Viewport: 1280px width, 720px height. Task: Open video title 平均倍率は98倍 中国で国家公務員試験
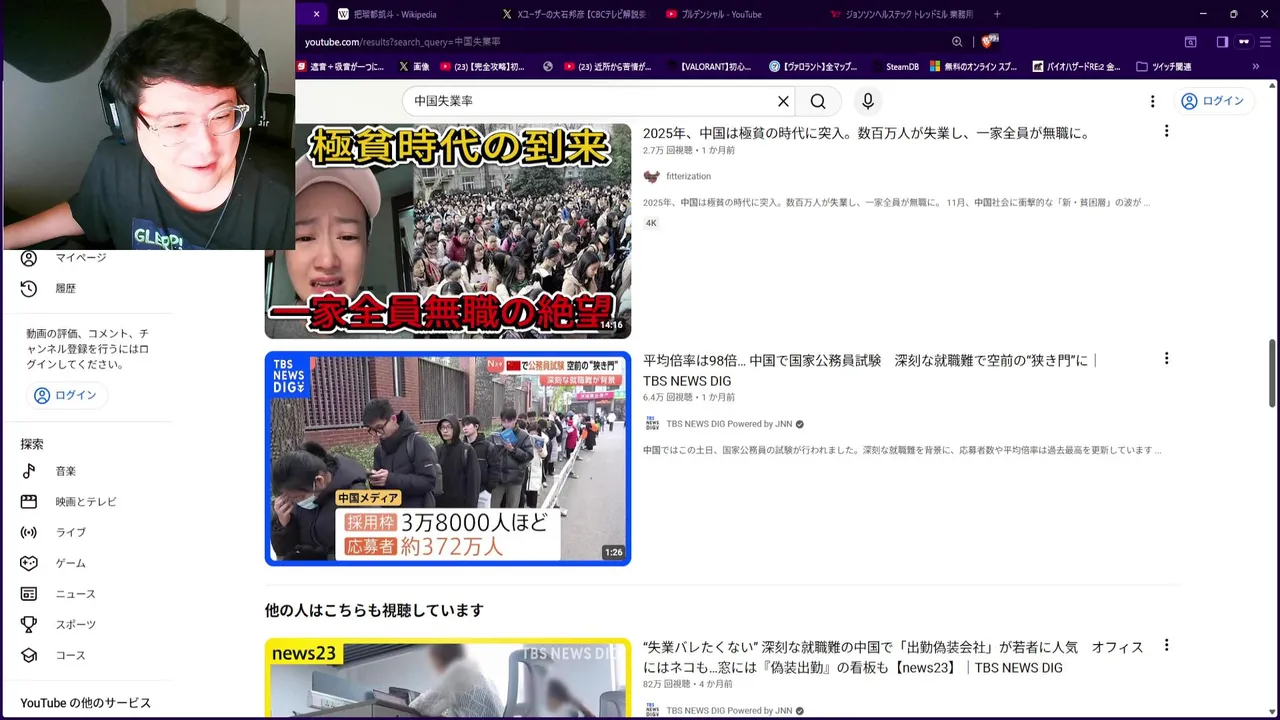pos(870,370)
